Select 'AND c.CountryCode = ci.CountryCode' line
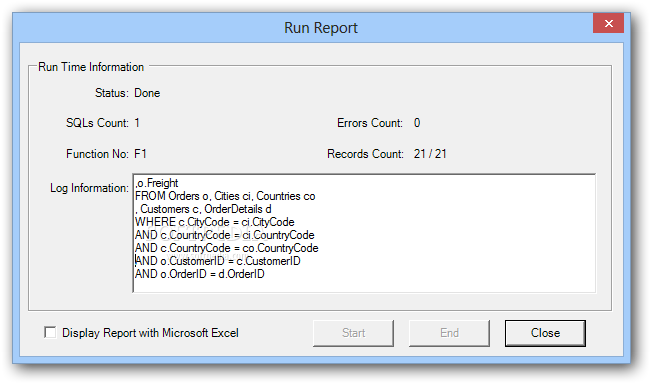The height and width of the screenshot is (384, 651). click(225, 235)
